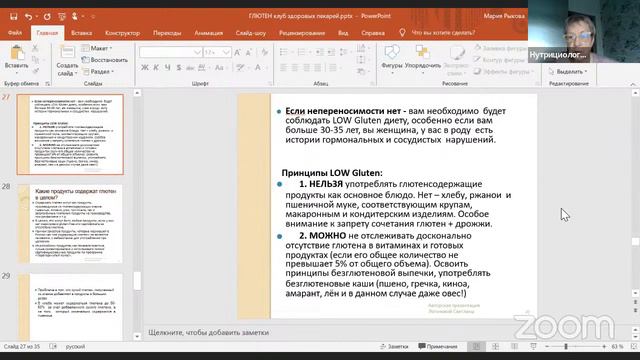Screen dimensions: 640x360
Task: Open spell check icon in status bar
Action: (53, 347)
